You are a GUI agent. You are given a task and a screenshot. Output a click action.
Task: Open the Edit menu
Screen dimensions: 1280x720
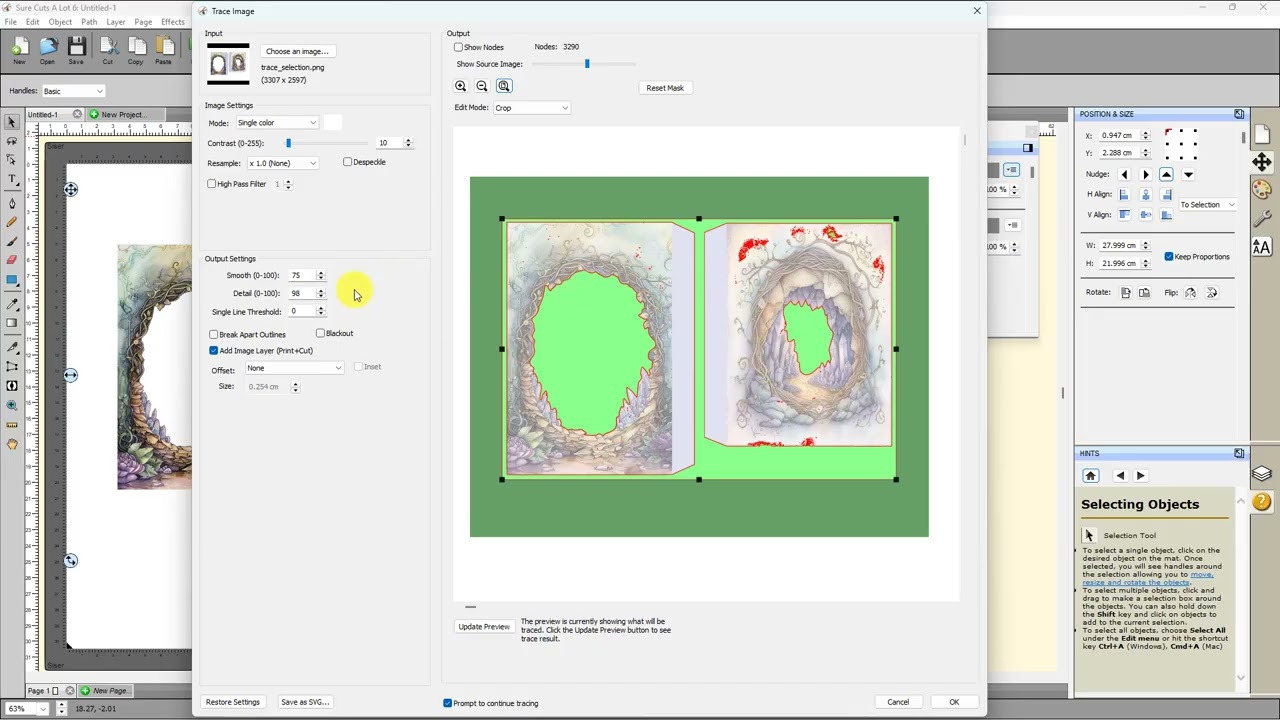(x=33, y=22)
